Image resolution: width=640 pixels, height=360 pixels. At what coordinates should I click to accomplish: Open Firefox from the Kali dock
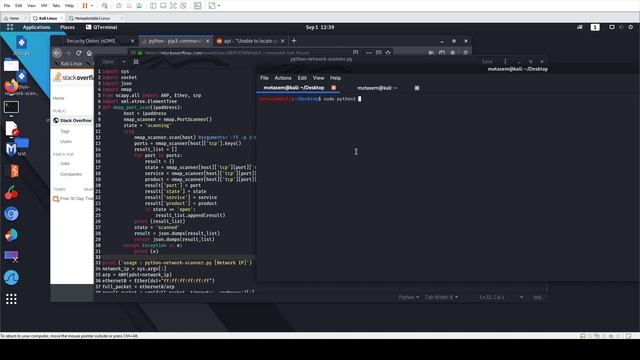click(11, 86)
